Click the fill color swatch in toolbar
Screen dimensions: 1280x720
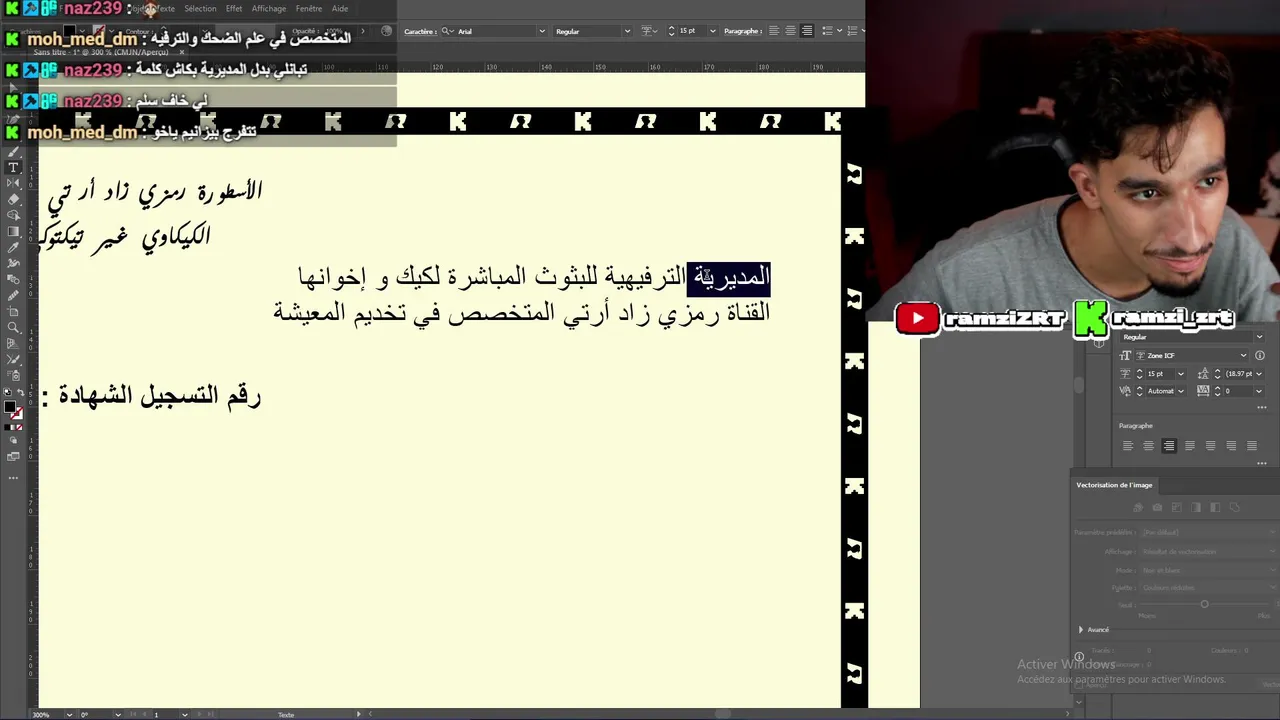point(11,407)
